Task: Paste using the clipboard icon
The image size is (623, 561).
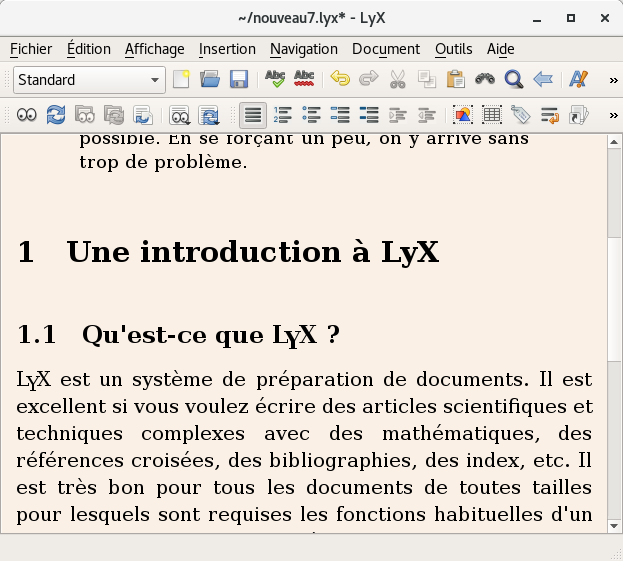Action: (456, 79)
